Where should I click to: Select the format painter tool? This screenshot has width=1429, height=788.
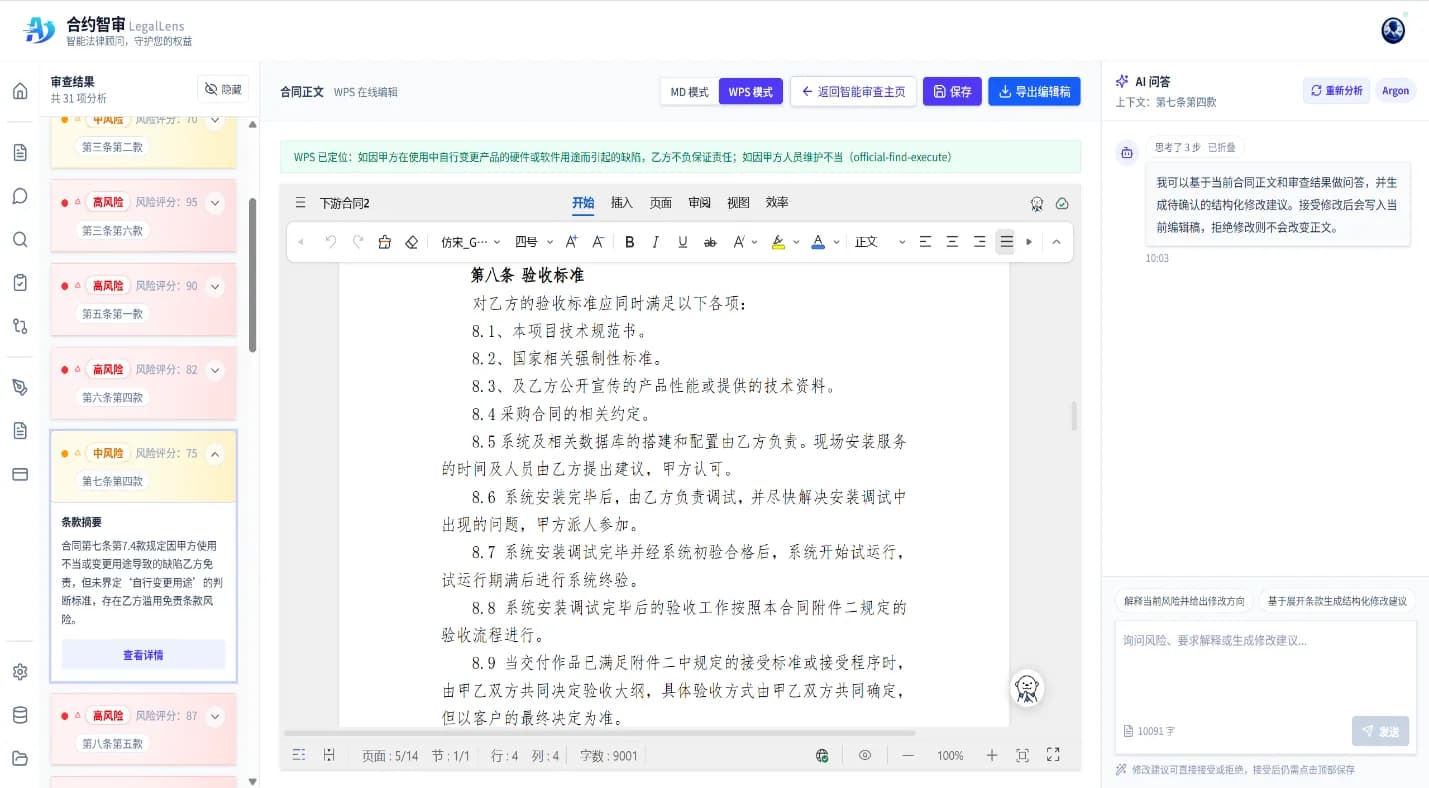click(x=385, y=242)
